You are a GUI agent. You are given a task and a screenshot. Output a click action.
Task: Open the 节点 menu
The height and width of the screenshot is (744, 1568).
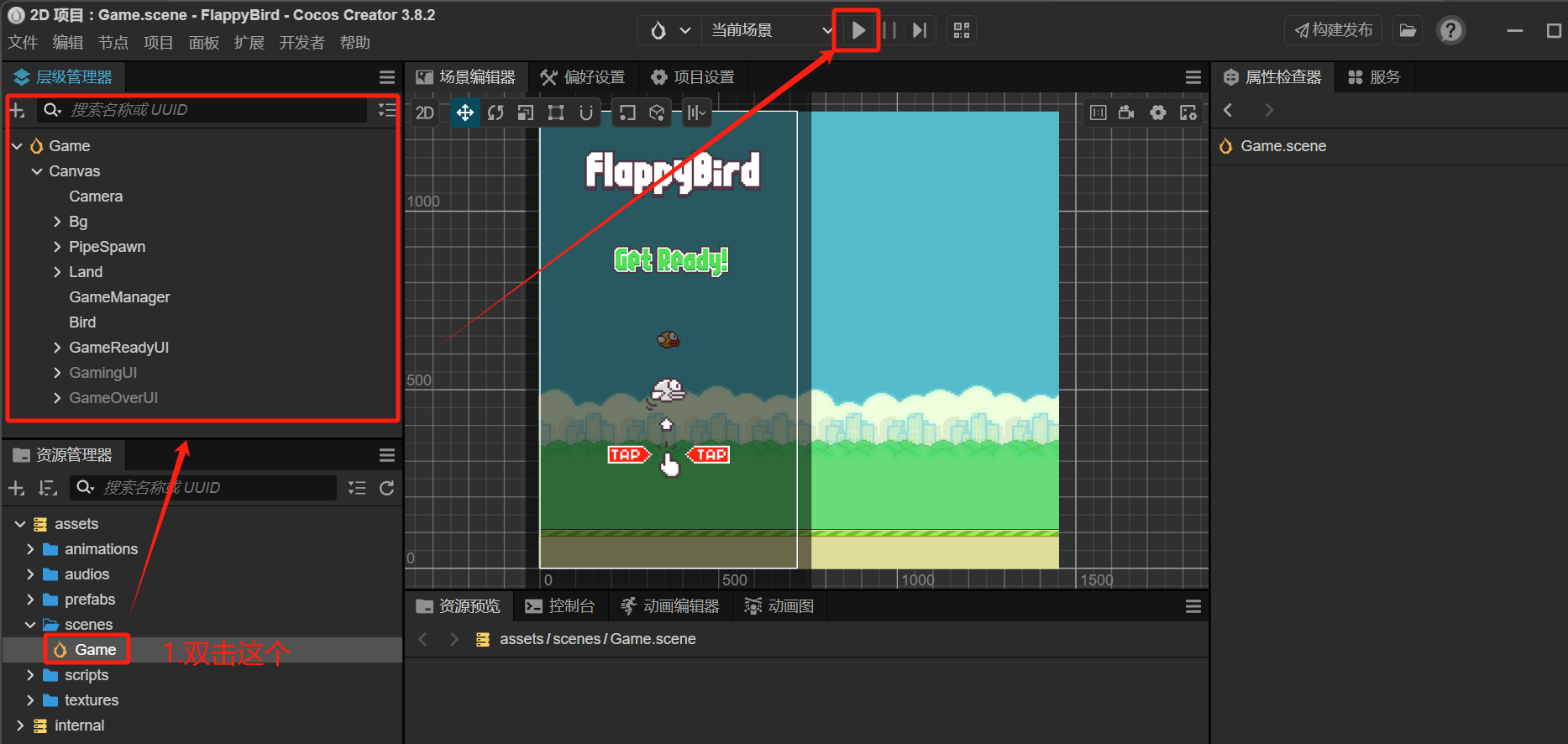(x=113, y=43)
